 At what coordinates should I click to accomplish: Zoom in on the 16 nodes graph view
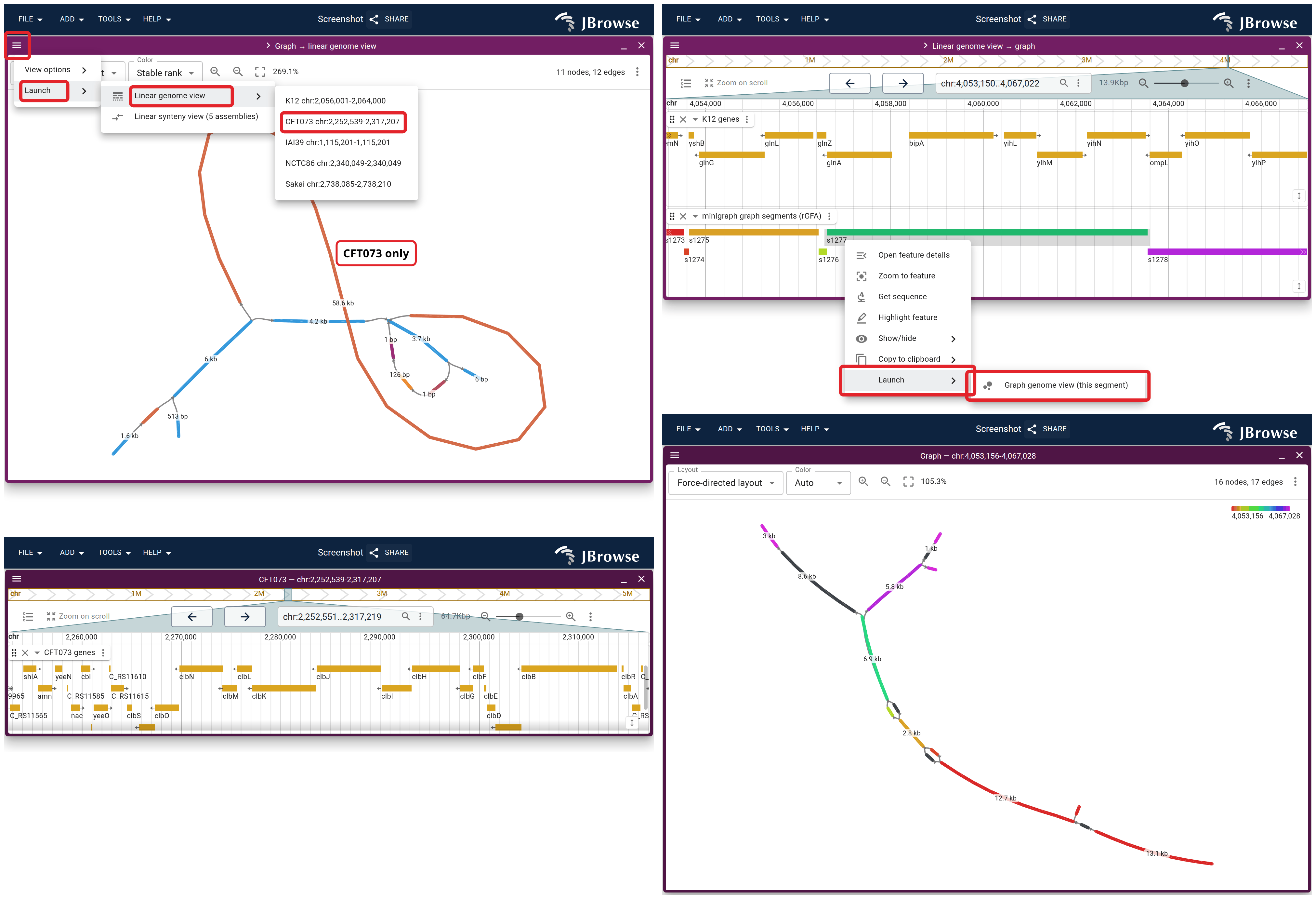click(x=863, y=481)
